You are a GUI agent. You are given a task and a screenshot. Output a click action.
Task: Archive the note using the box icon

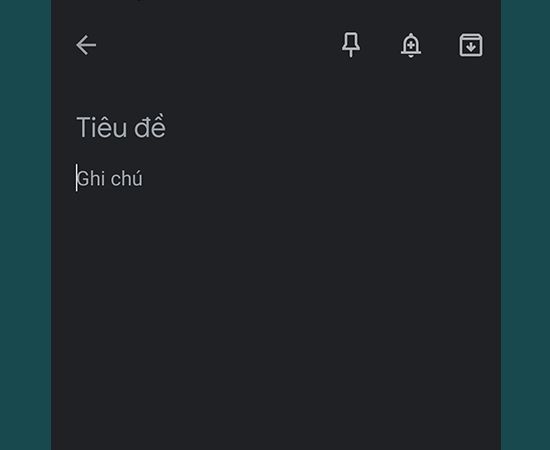pyautogui.click(x=471, y=45)
